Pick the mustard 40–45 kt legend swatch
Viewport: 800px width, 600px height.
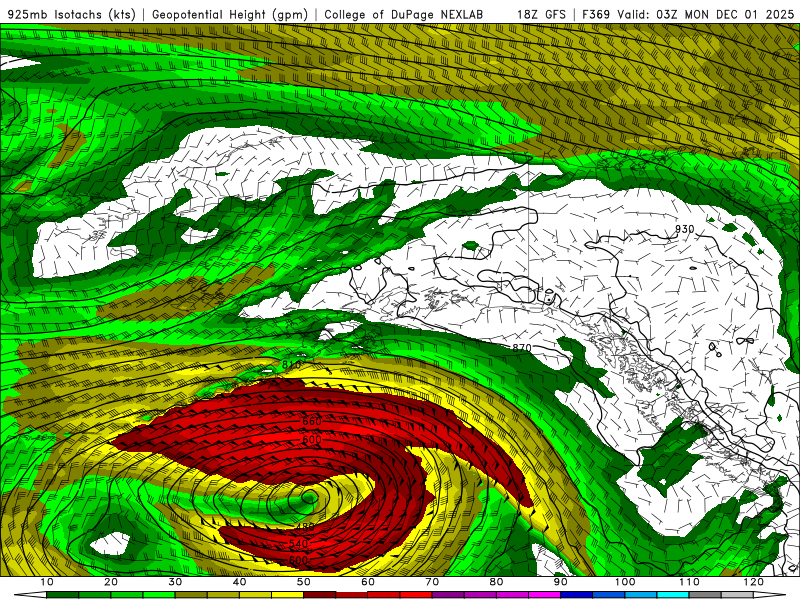(255, 595)
